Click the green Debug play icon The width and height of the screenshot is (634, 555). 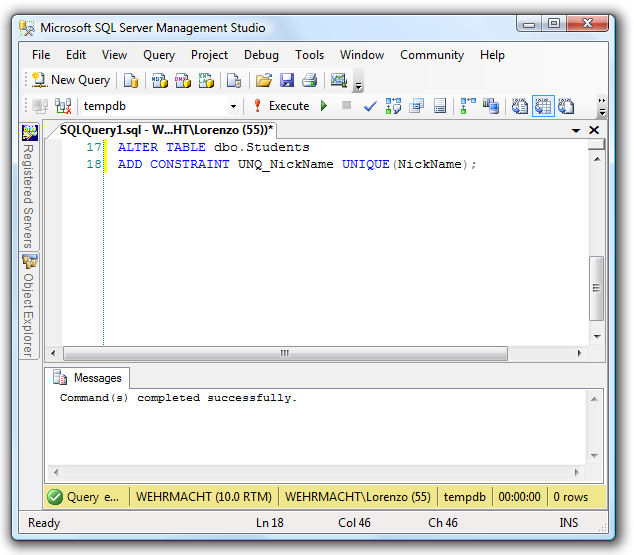point(324,106)
